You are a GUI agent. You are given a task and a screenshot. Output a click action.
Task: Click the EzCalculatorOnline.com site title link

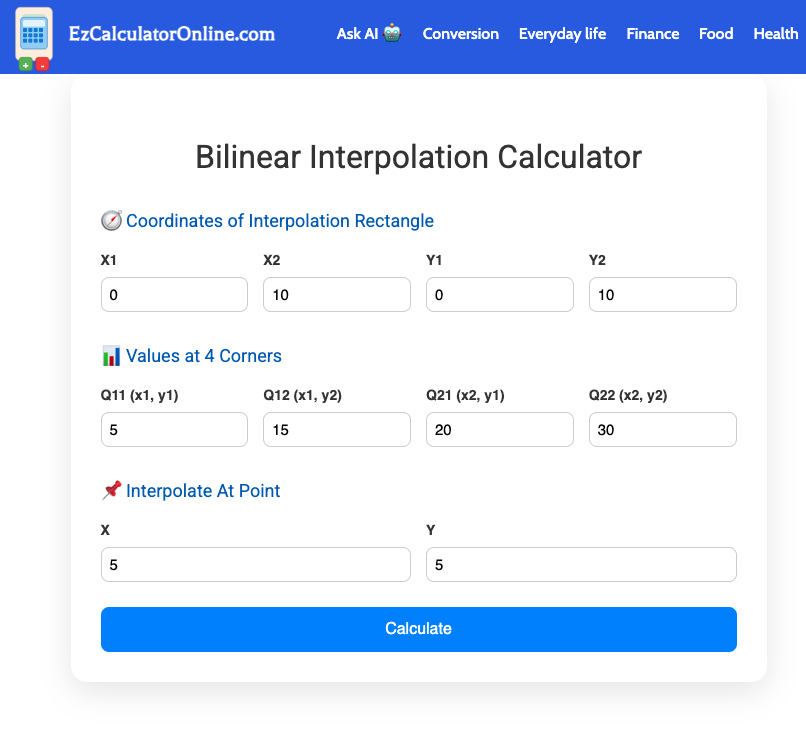point(169,33)
